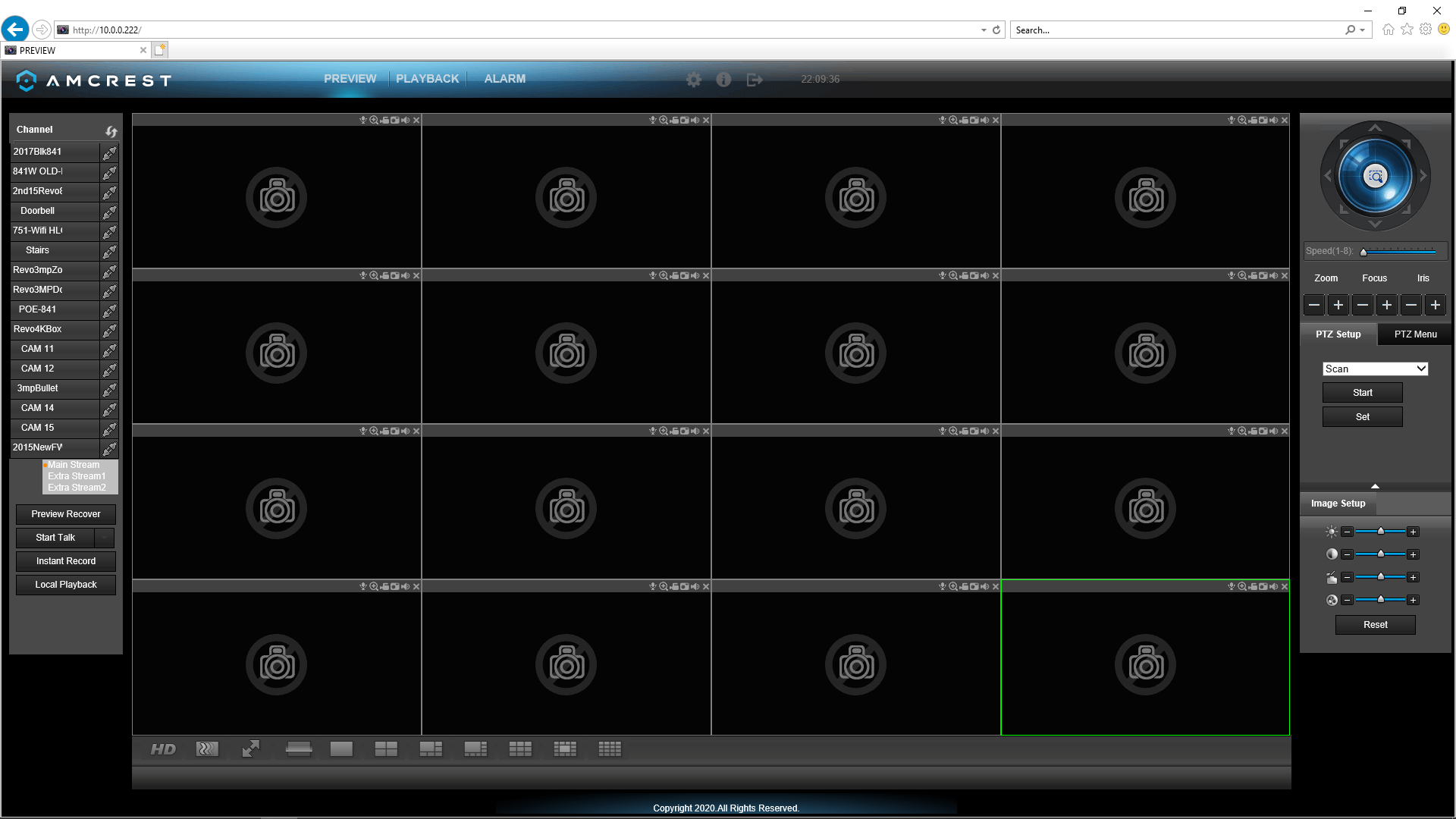Click the Reset button in Image Setup
Image resolution: width=1456 pixels, height=819 pixels.
click(x=1375, y=625)
